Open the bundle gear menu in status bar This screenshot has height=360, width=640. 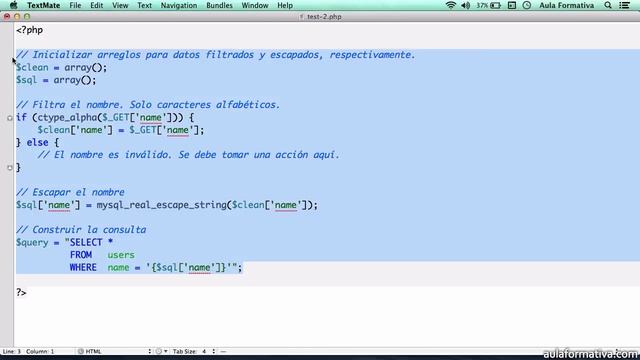point(162,351)
